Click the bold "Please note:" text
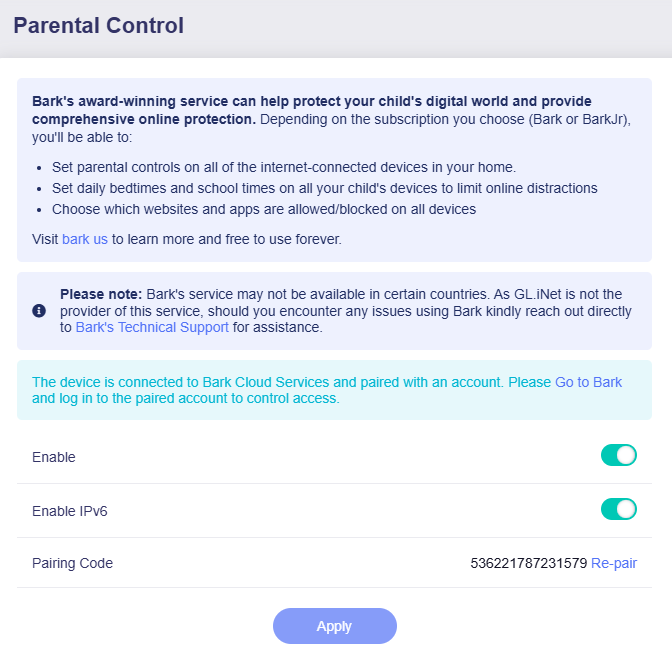This screenshot has width=672, height=656. point(101,294)
